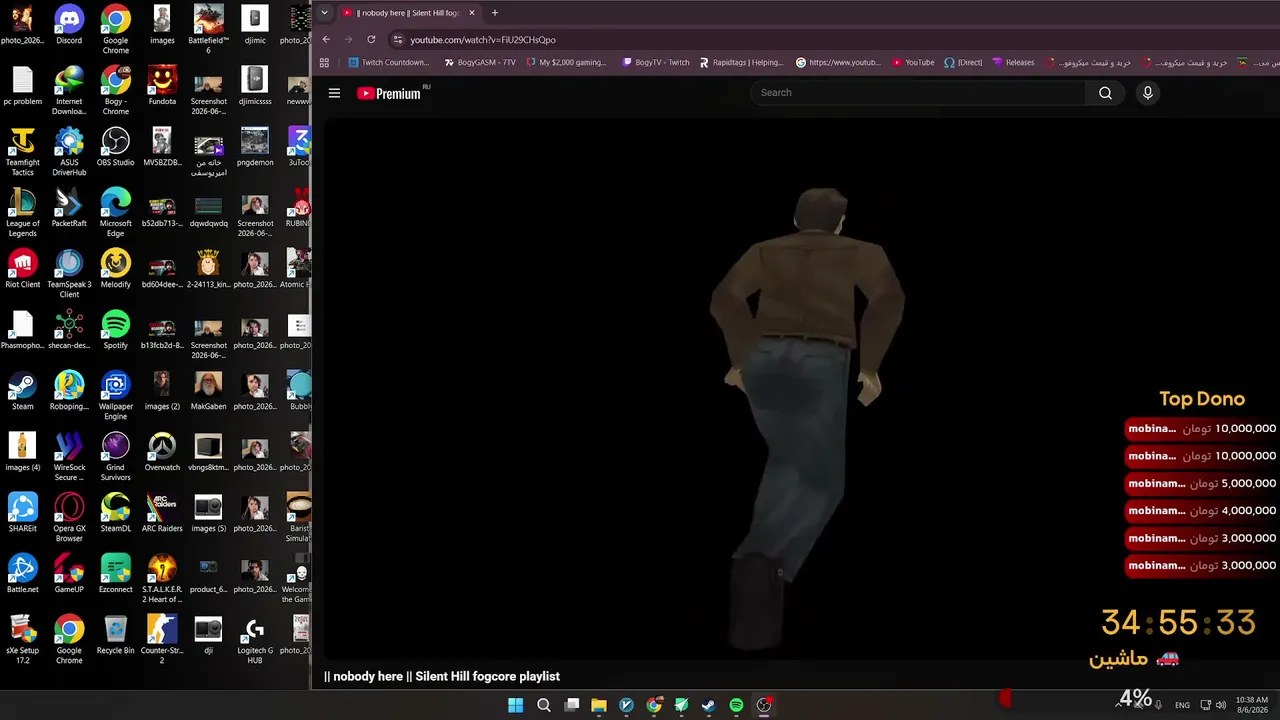The image size is (1280, 720).
Task: Select the ASUS DriverHub desktop icon
Action: (69, 152)
